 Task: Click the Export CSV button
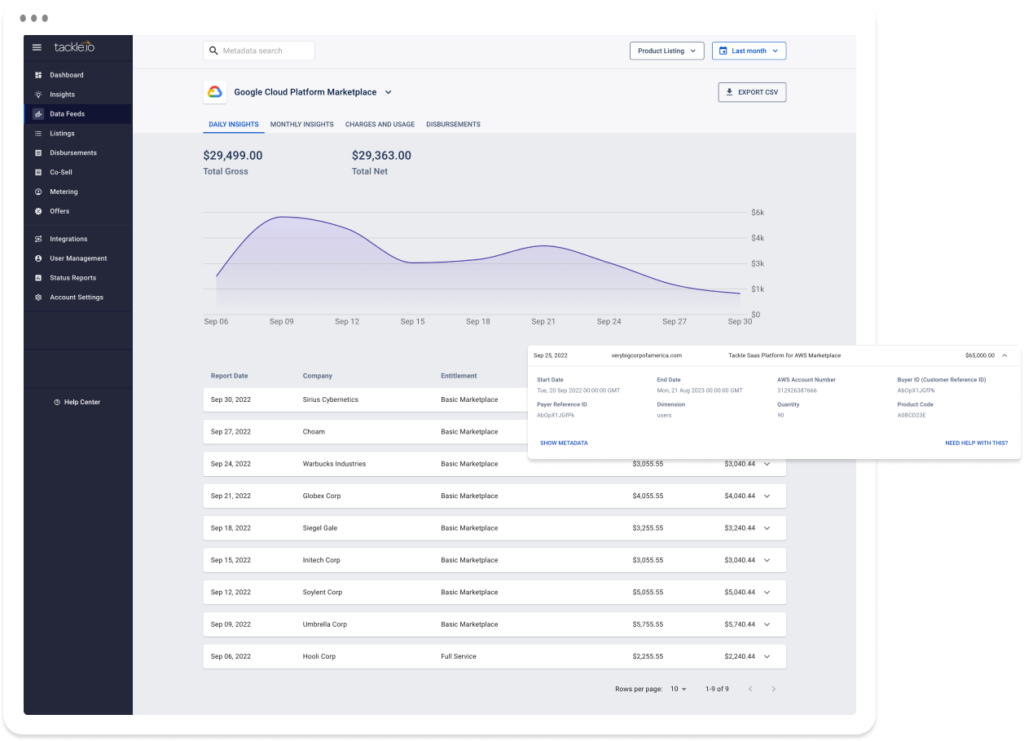coord(752,92)
